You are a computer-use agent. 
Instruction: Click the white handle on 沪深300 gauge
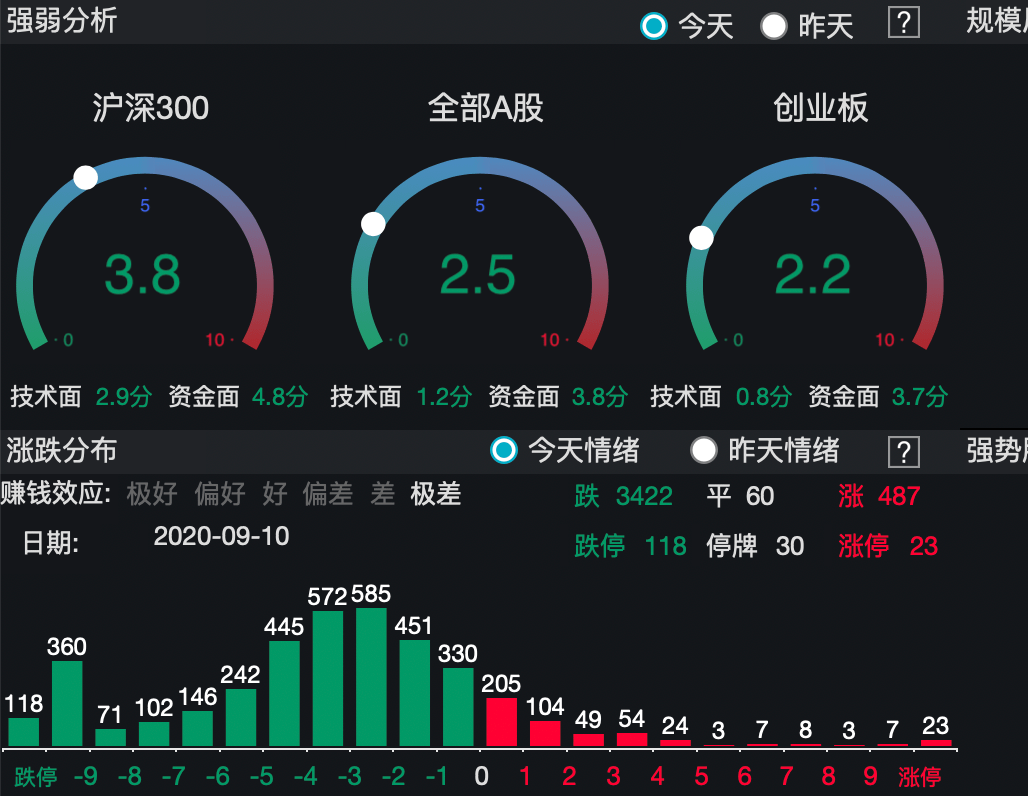pyautogui.click(x=84, y=177)
